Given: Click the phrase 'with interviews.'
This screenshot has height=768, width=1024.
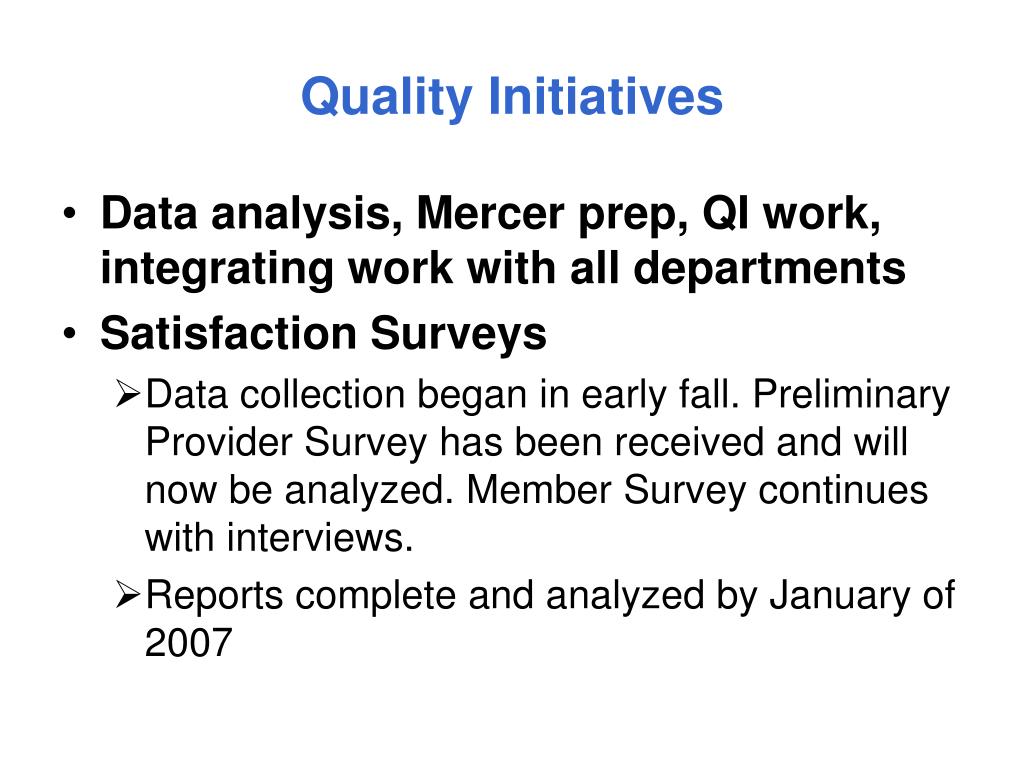Looking at the screenshot, I should tap(280, 538).
